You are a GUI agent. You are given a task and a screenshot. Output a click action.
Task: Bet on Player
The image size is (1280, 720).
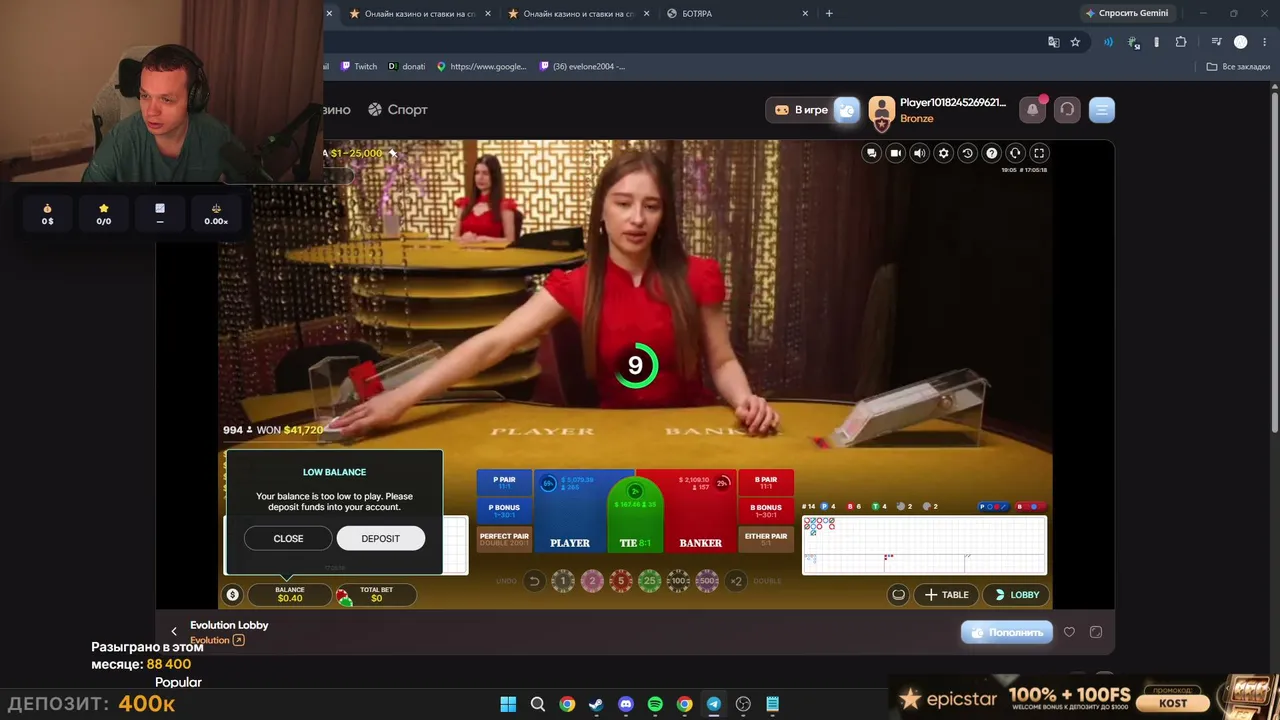click(570, 511)
